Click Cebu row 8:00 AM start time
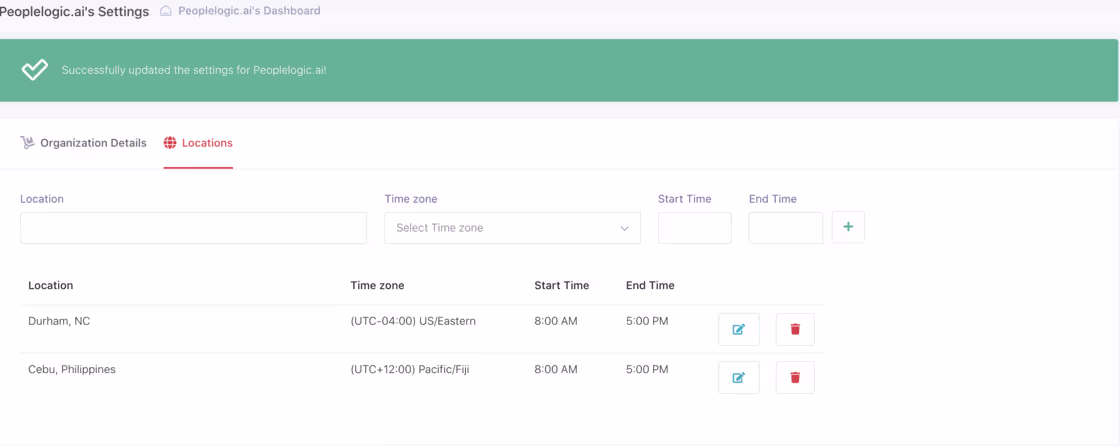The height and width of the screenshot is (446, 1120). (556, 370)
